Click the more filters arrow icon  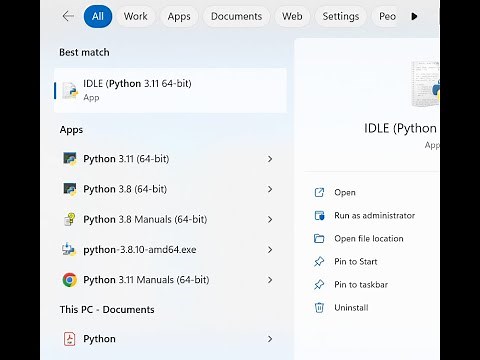point(414,16)
